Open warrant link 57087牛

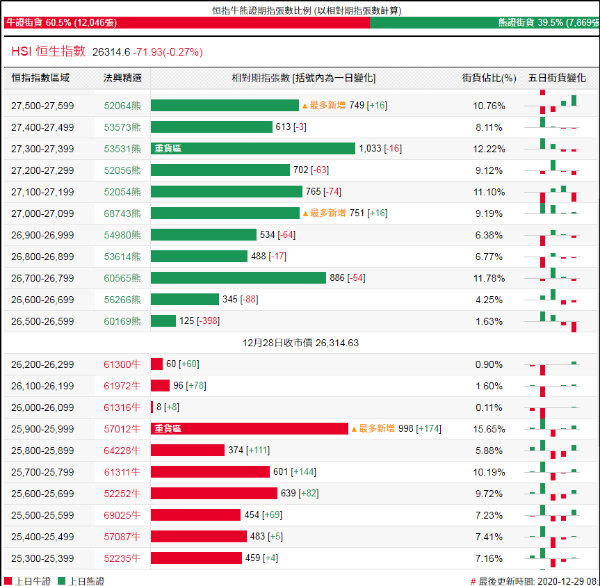[x=122, y=537]
